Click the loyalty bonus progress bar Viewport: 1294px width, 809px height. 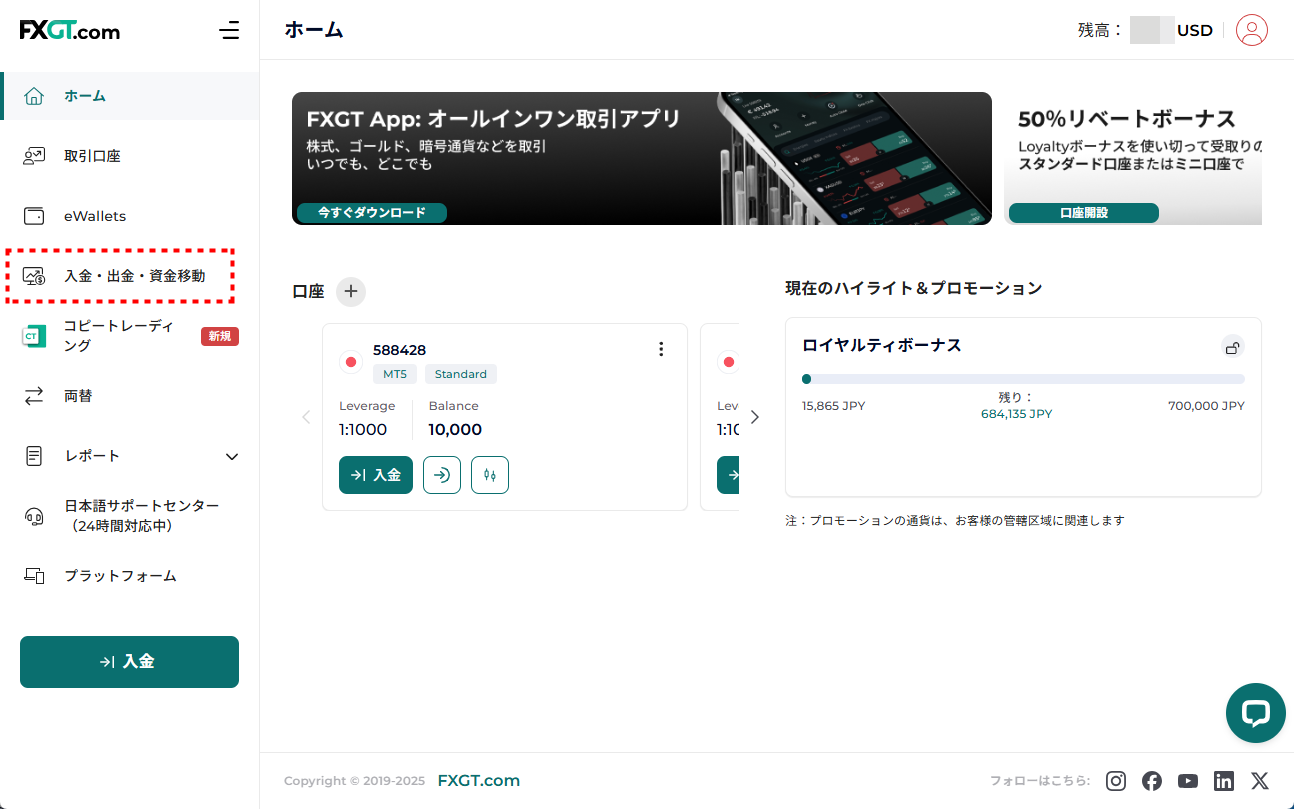click(x=1024, y=379)
